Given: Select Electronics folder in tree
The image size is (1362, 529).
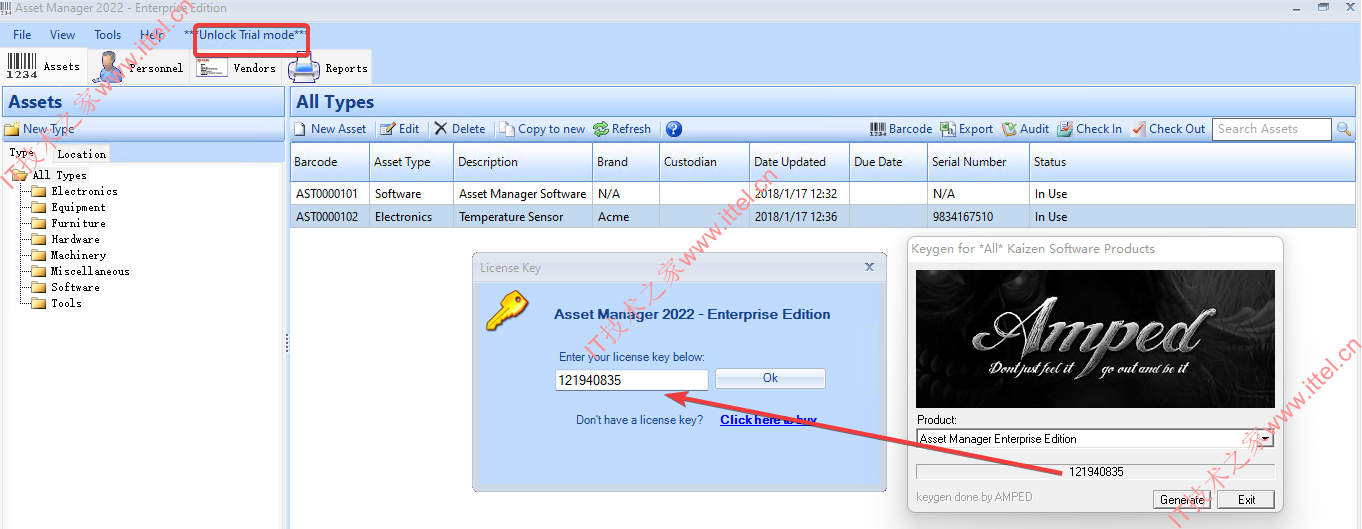Looking at the screenshot, I should pyautogui.click(x=84, y=191).
